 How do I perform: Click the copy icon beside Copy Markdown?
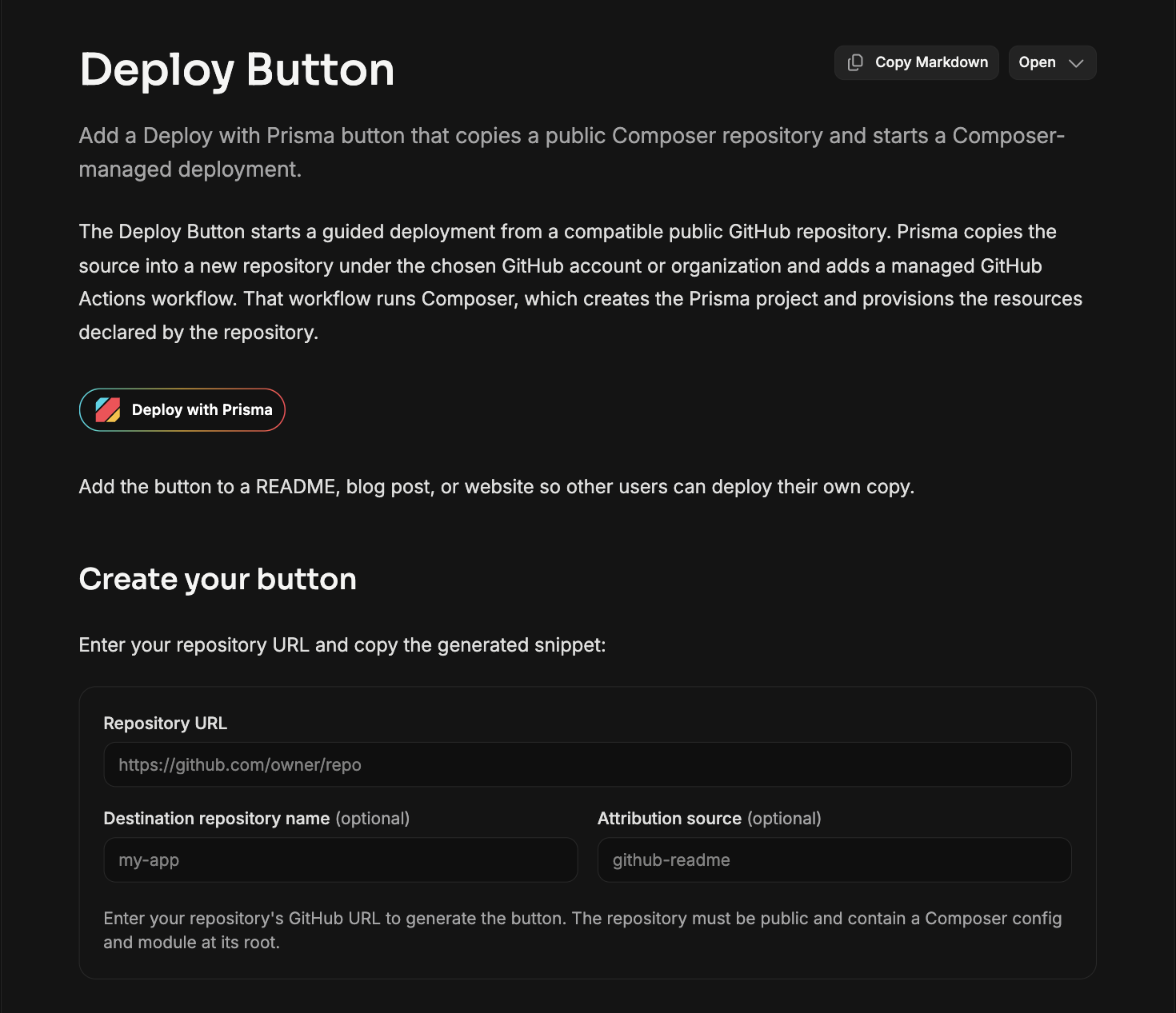pyautogui.click(x=855, y=62)
